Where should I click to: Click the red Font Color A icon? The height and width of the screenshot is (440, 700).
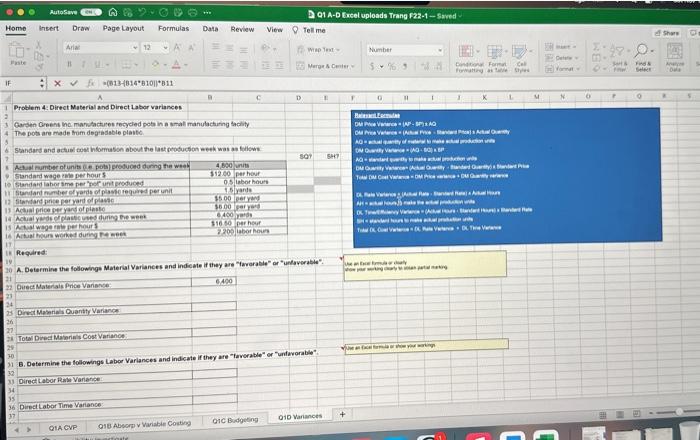(176, 65)
